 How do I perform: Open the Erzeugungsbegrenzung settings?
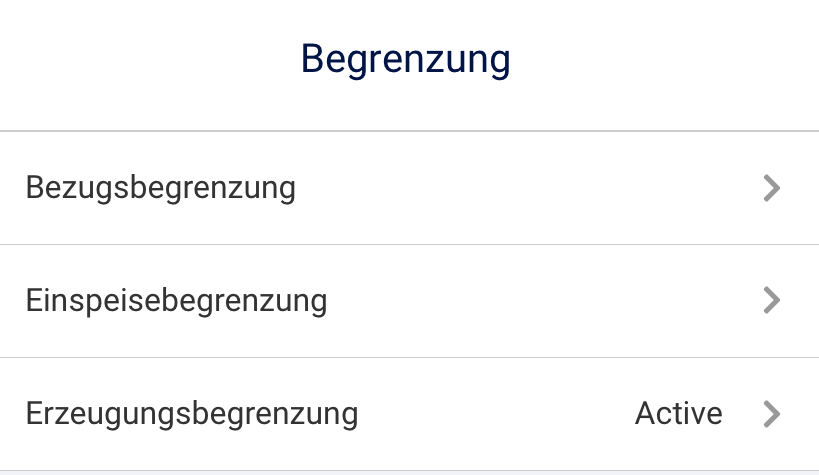(400, 413)
